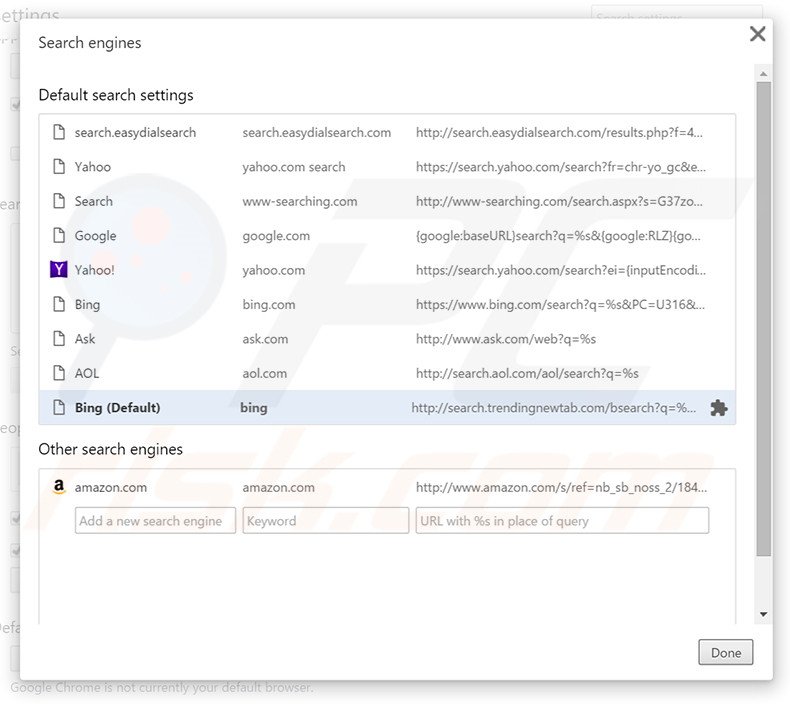Focus the Keyword input field
This screenshot has height=704, width=790.
[325, 521]
